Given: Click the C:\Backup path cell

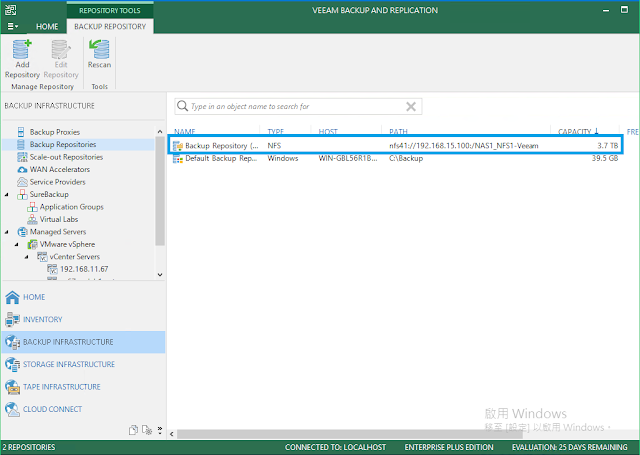Looking at the screenshot, I should pos(406,158).
